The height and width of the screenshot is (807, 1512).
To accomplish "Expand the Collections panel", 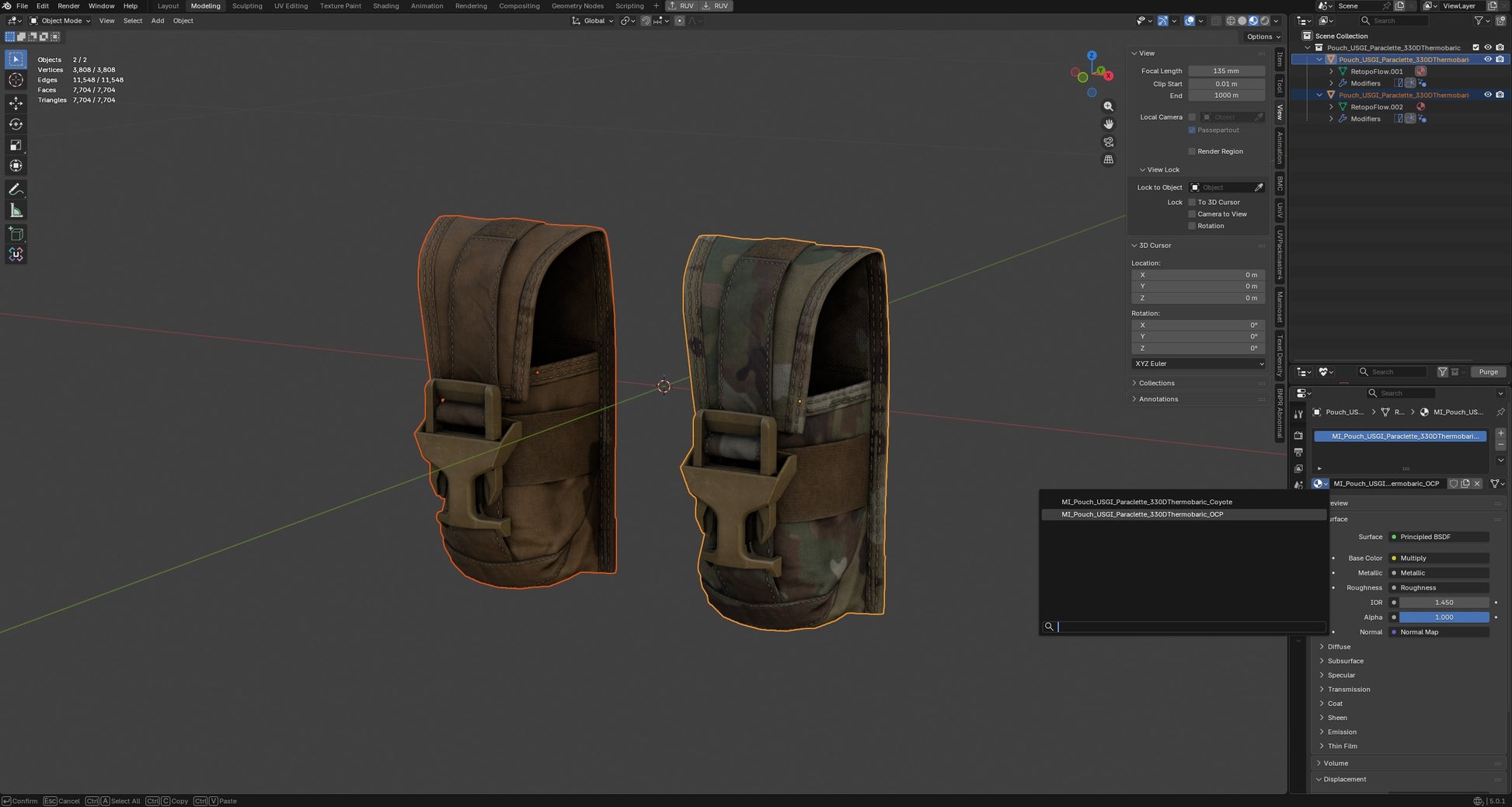I will pyautogui.click(x=1156, y=383).
